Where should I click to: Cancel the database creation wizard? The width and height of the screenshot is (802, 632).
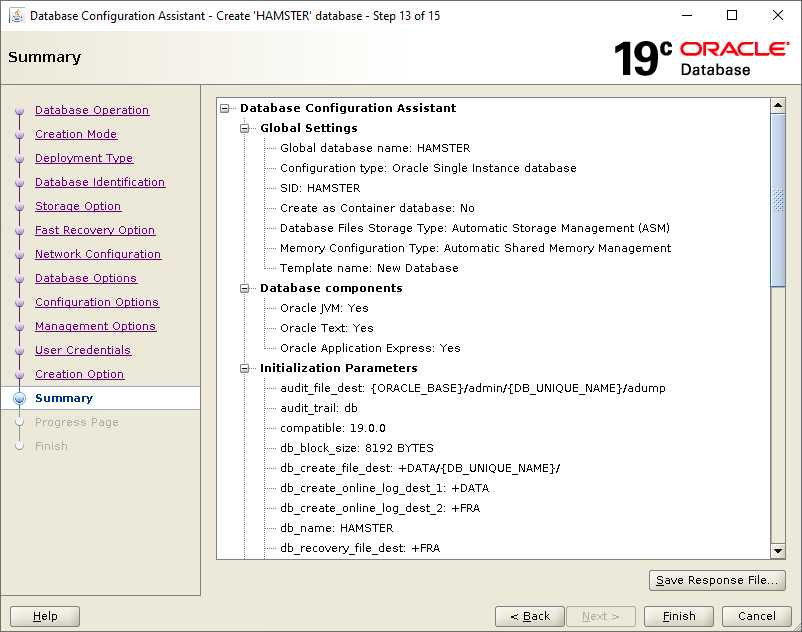click(x=756, y=616)
